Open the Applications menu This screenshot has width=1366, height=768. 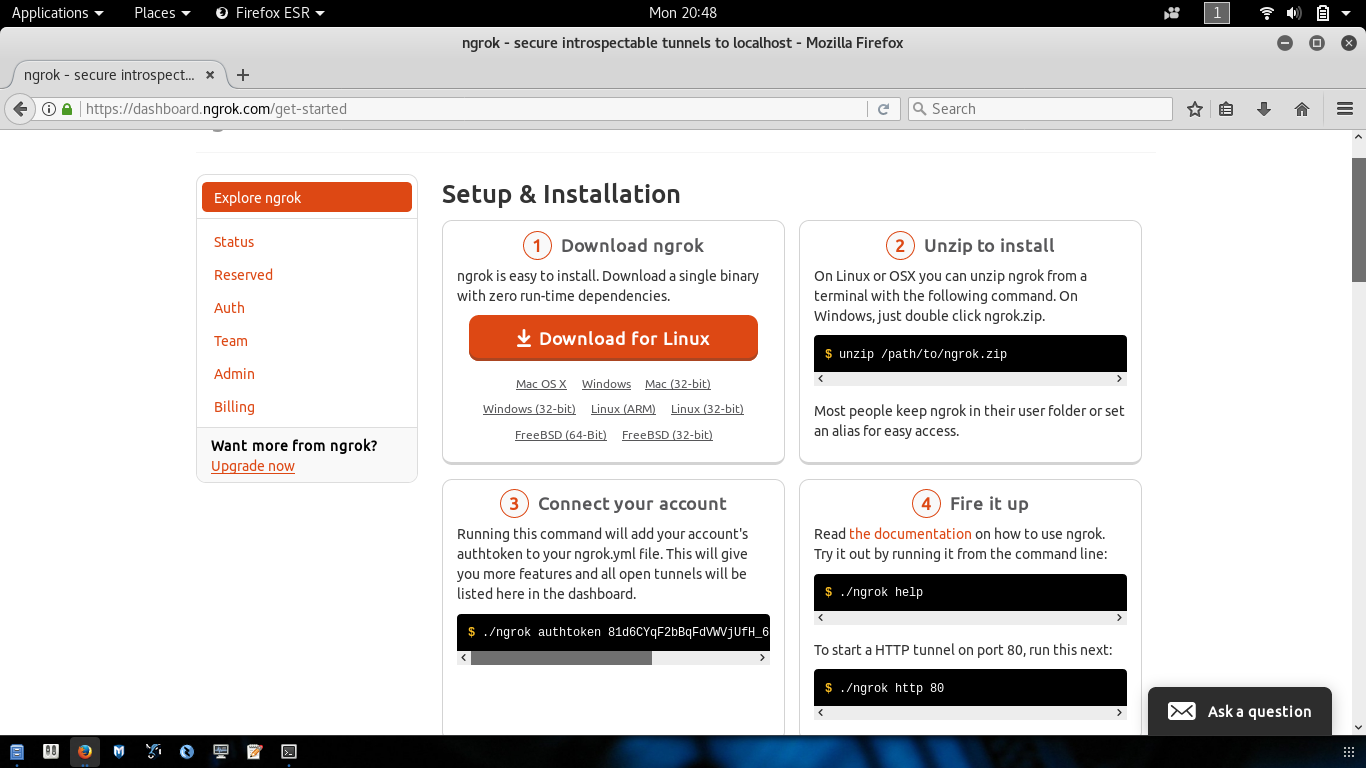click(57, 13)
